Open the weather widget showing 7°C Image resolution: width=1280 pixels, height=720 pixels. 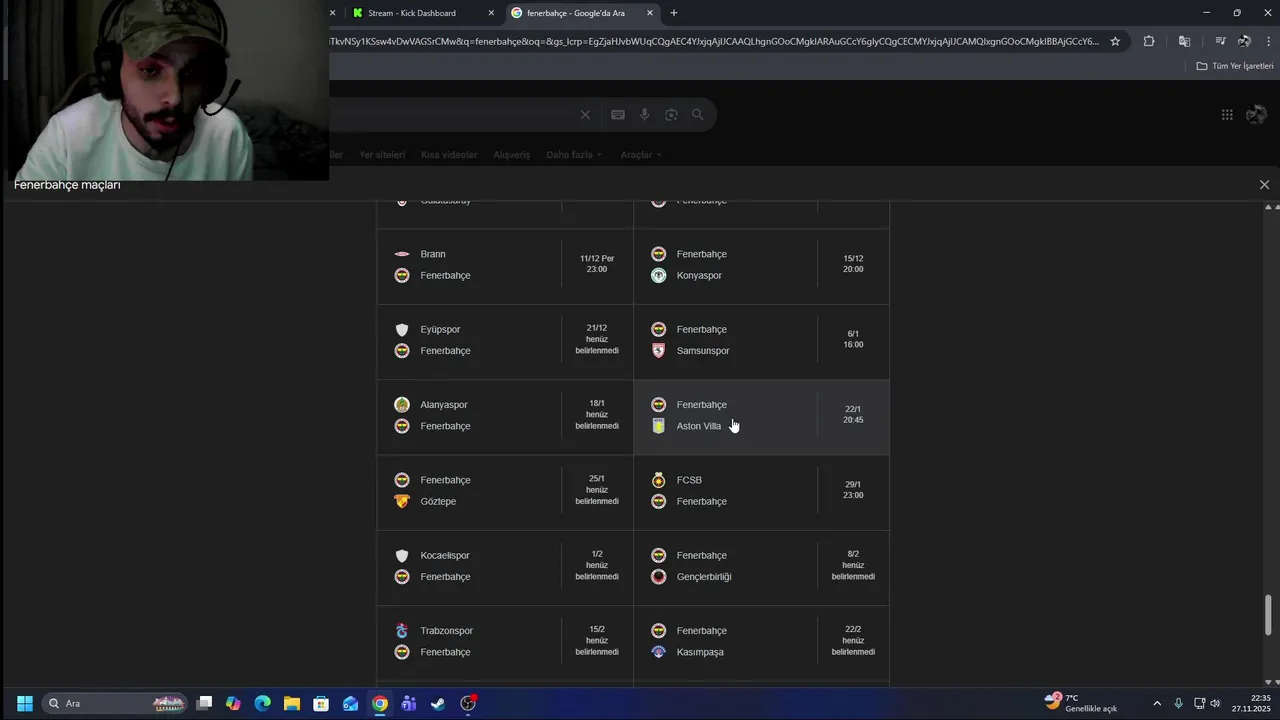[x=1081, y=703]
